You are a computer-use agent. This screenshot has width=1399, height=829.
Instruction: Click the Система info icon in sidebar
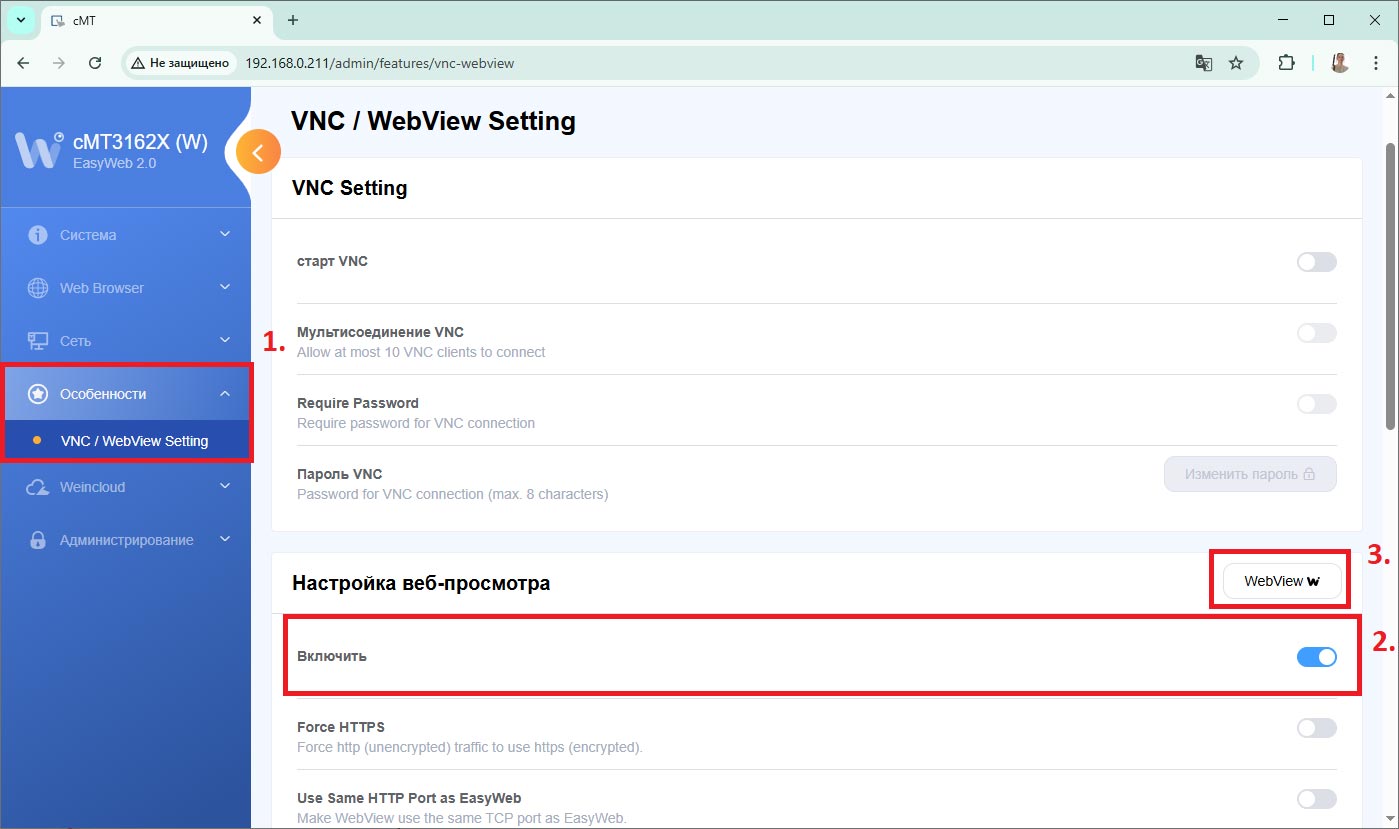[38, 235]
